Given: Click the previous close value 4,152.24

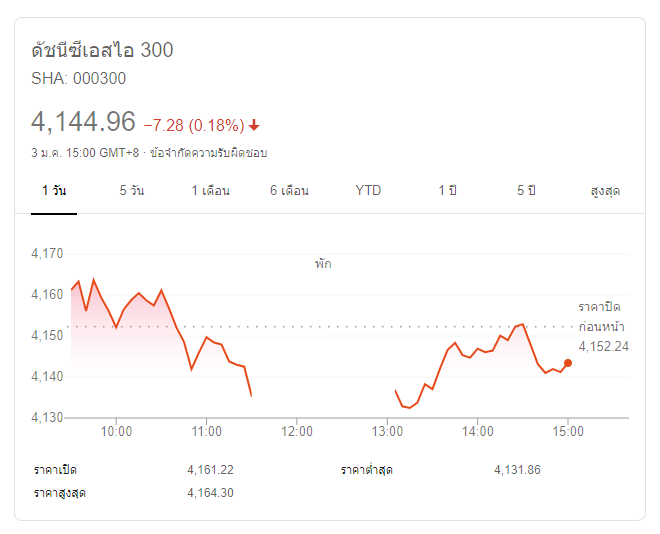Looking at the screenshot, I should [x=603, y=346].
